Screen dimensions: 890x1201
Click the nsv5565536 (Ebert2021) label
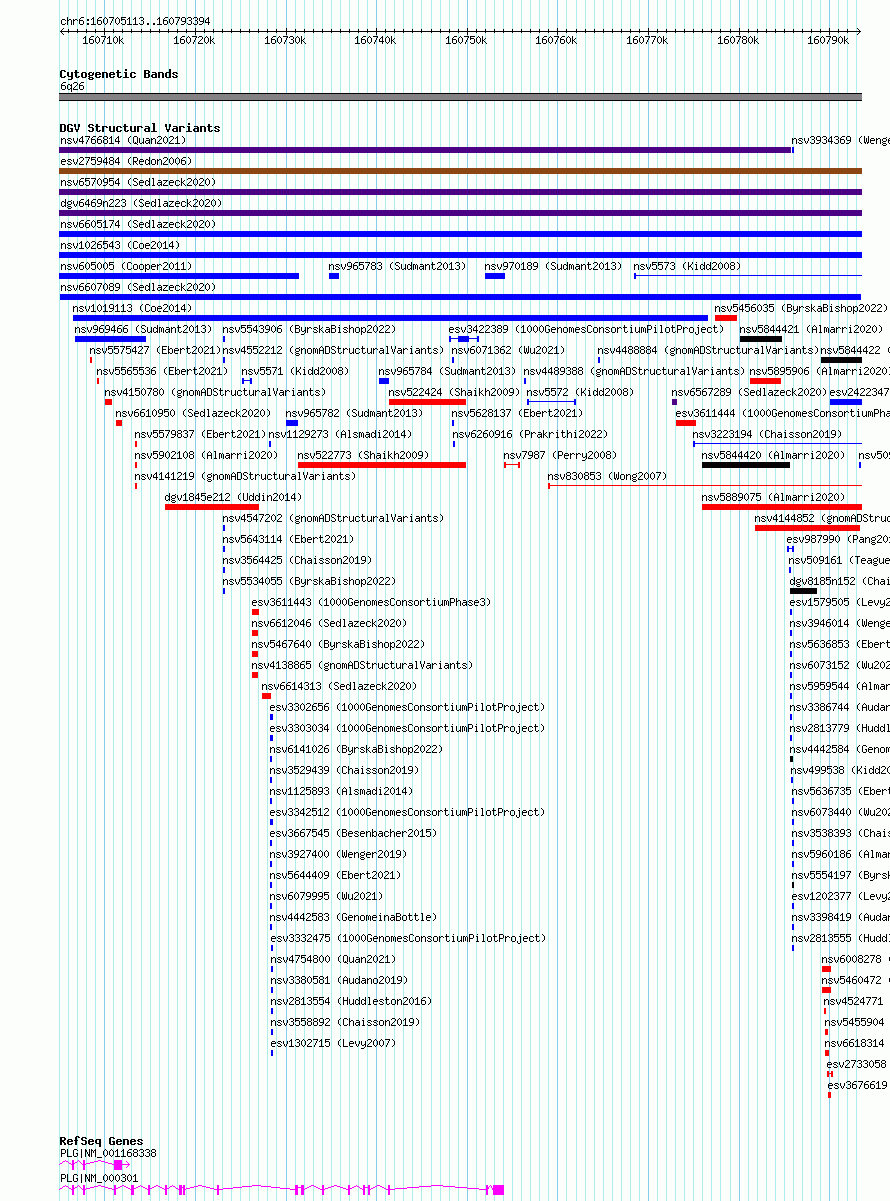161,371
